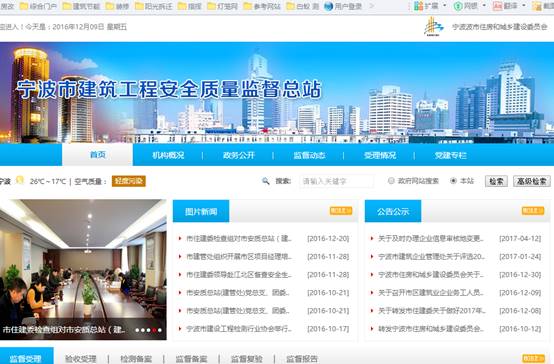This screenshot has width=554, height=364.
Task: Click the search magnifier icon
Action: coord(266,181)
